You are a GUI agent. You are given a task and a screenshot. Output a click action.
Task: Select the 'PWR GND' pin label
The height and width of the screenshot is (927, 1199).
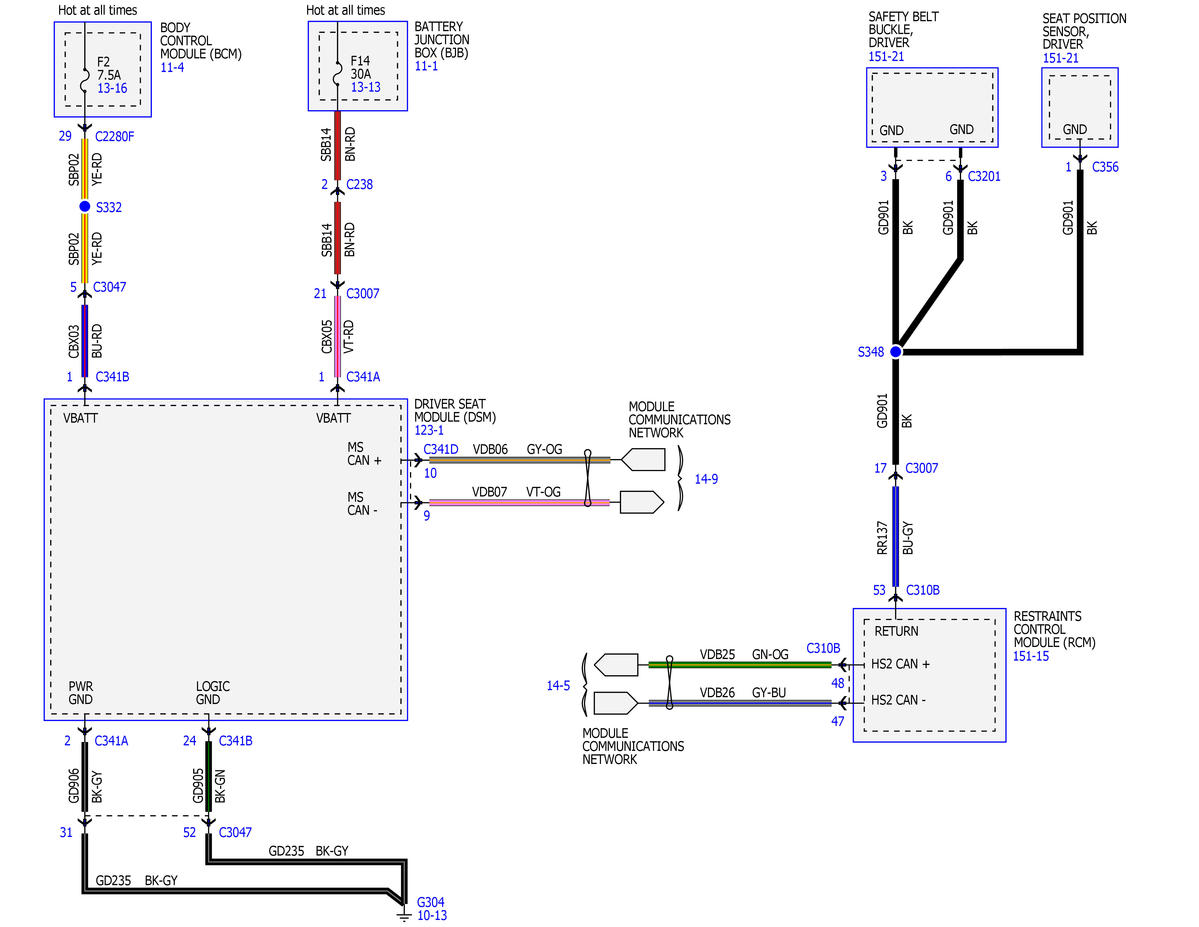(x=80, y=693)
